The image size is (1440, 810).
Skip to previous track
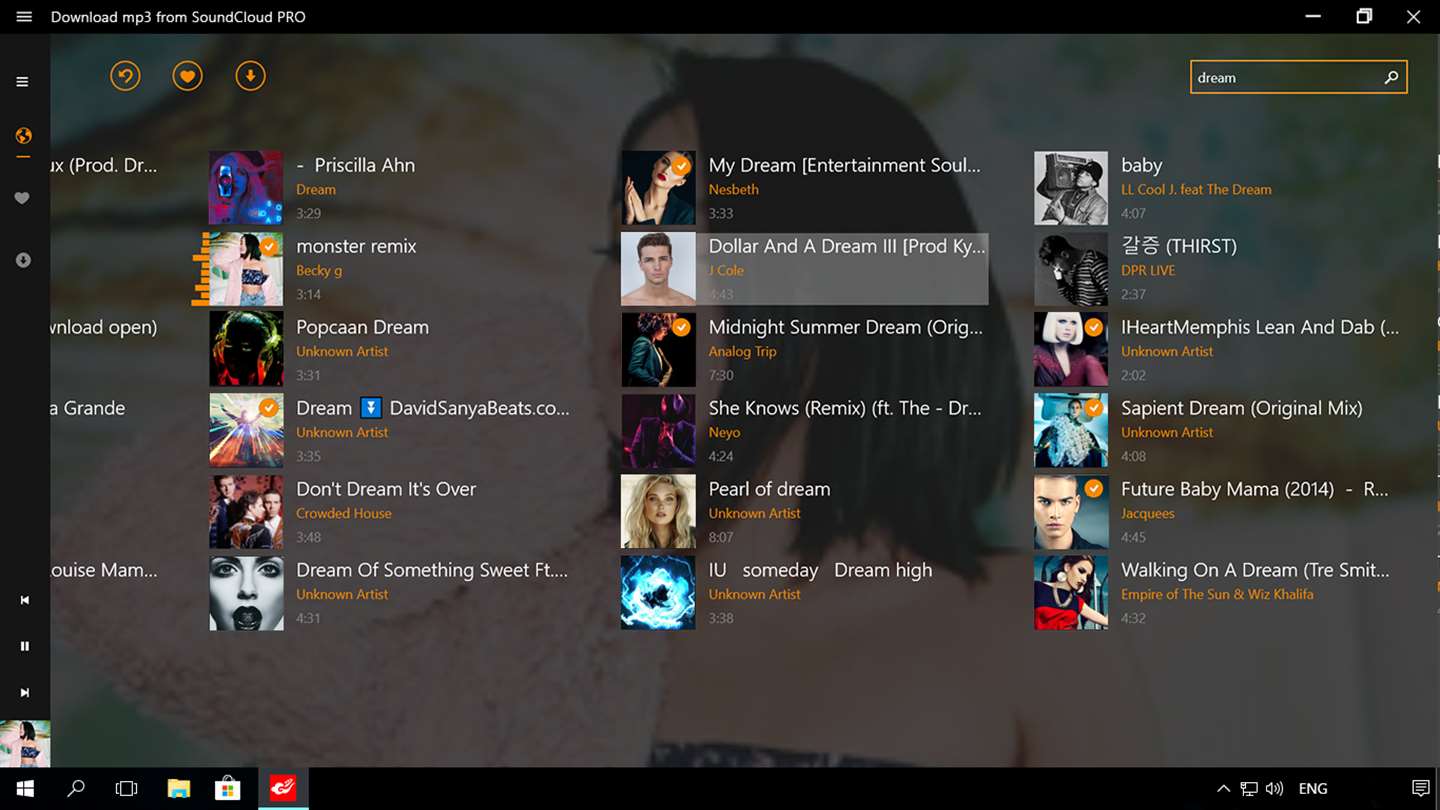pyautogui.click(x=25, y=600)
